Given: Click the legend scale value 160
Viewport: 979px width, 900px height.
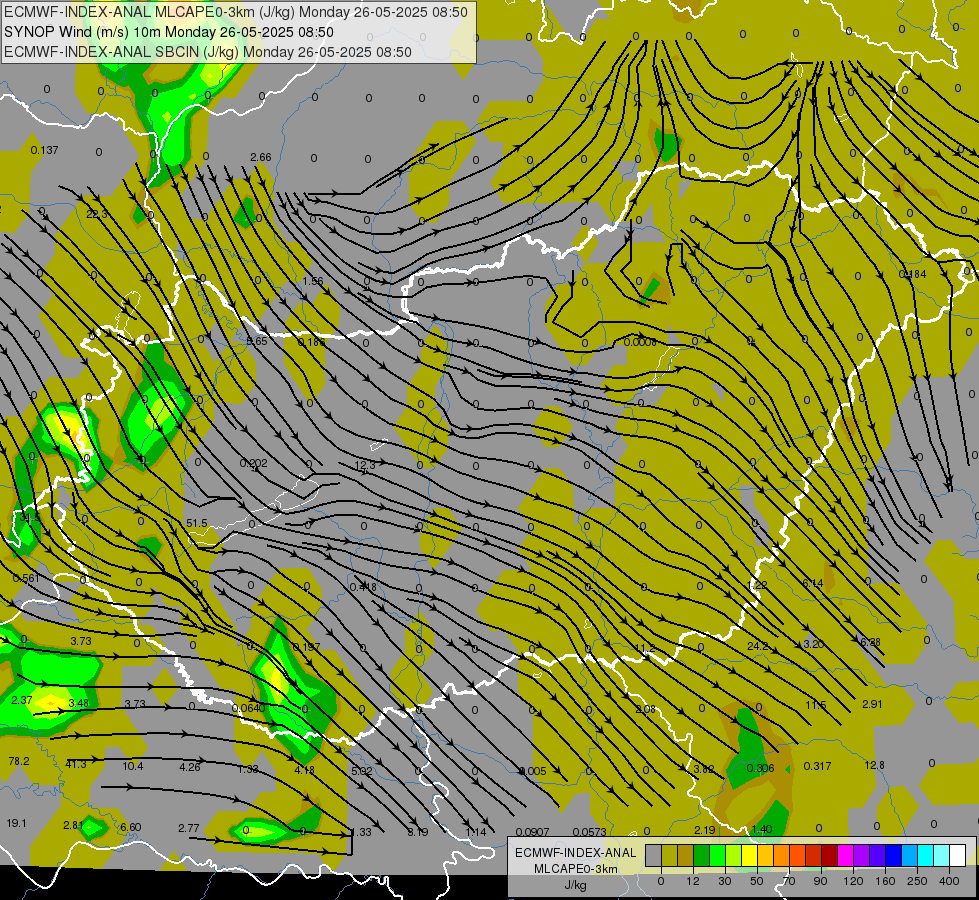Looking at the screenshot, I should coord(885,881).
